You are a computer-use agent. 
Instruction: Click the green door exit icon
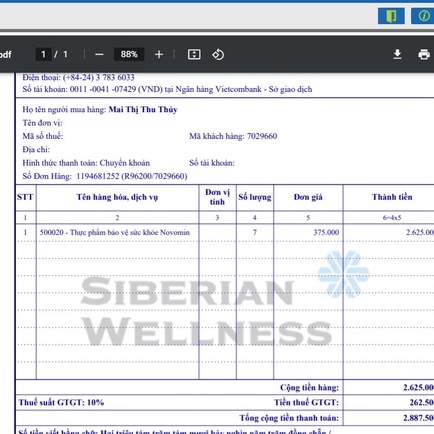tap(391, 16)
